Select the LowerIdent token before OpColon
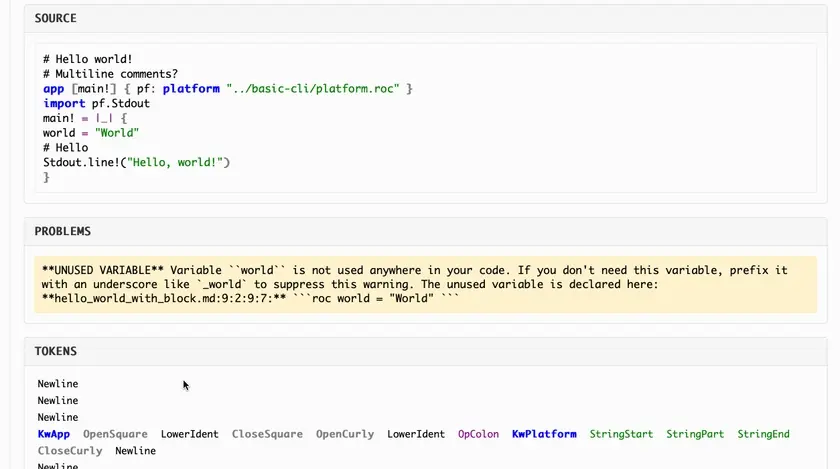This screenshot has width=840, height=469. [416, 434]
